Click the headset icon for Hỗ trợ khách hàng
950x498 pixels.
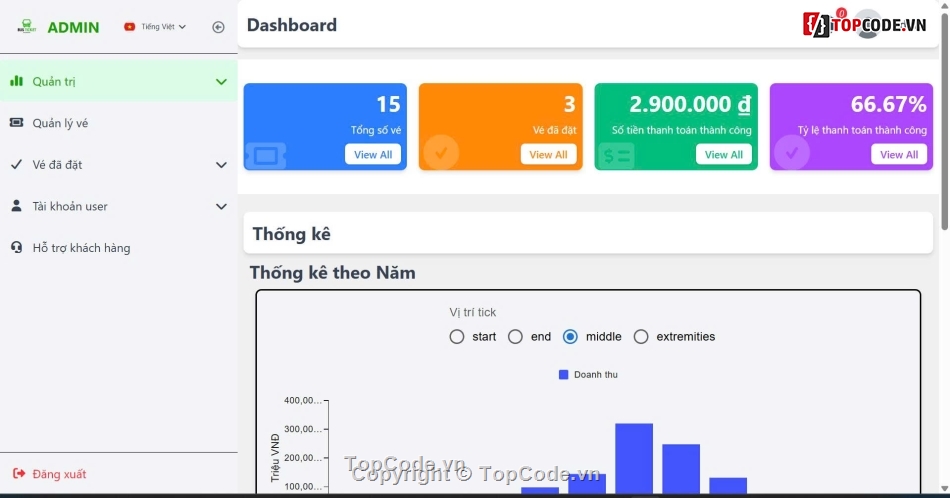point(16,248)
